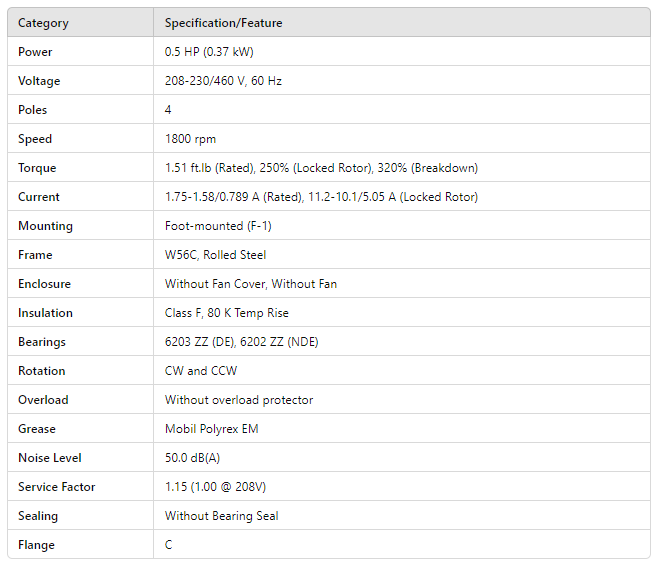
Task: Select the Bearings row label
Action: 42,342
